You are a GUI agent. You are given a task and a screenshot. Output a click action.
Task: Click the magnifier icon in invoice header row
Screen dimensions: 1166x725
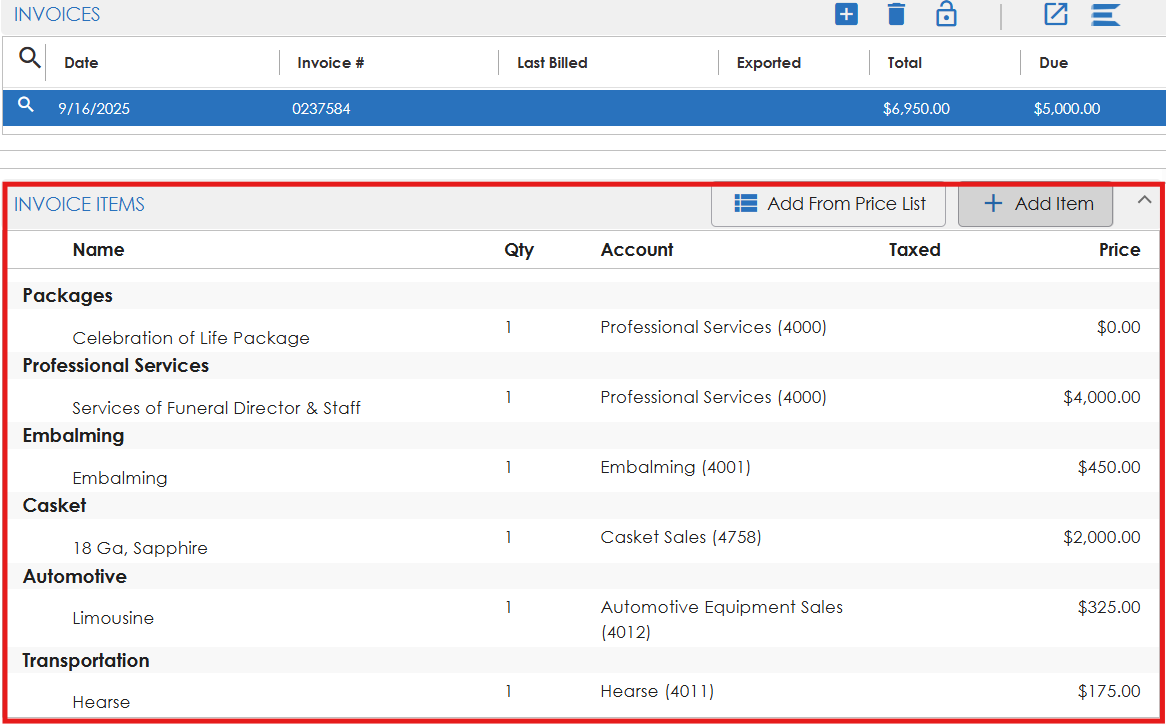click(30, 59)
